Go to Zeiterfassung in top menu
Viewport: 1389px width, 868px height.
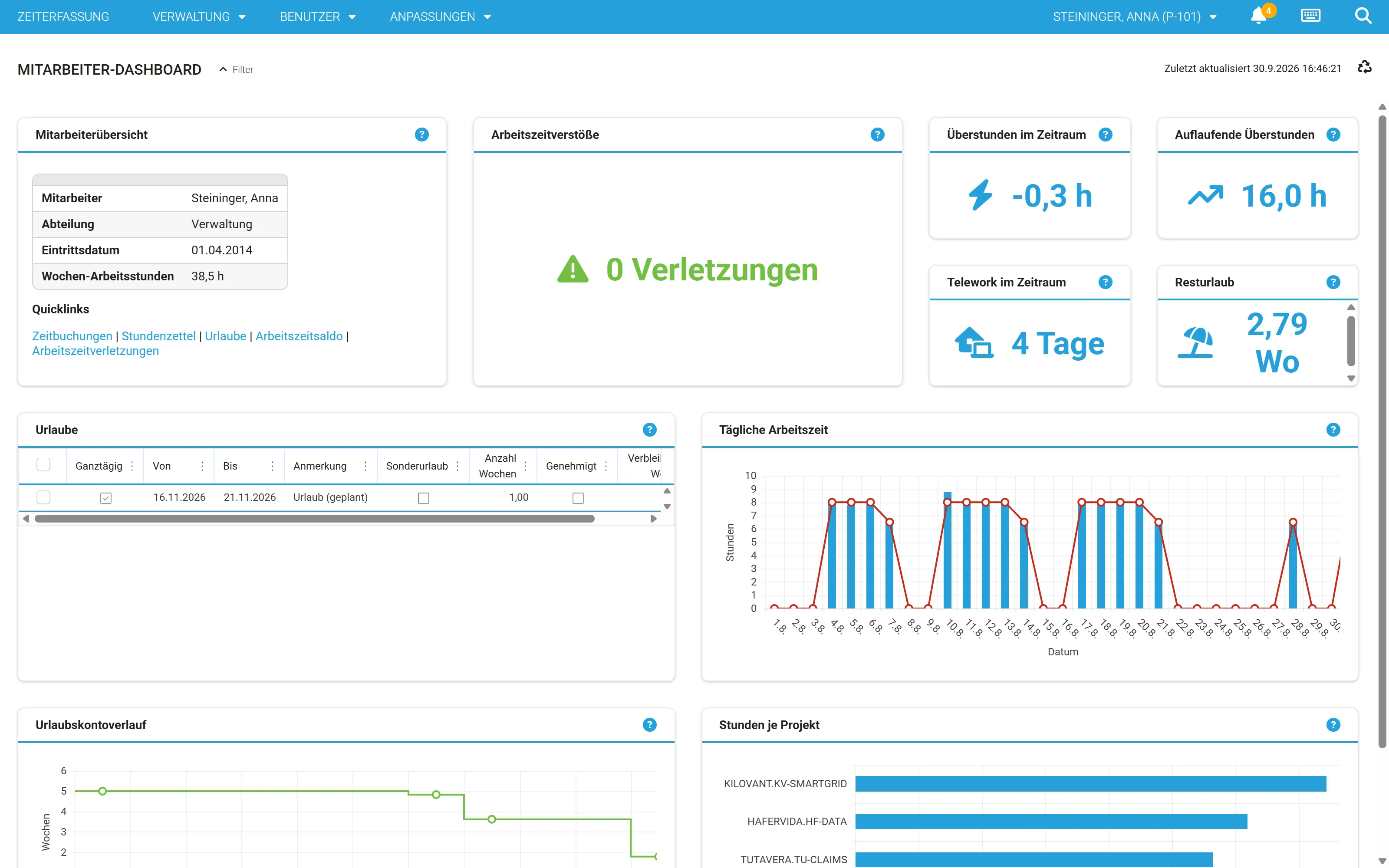[x=63, y=16]
